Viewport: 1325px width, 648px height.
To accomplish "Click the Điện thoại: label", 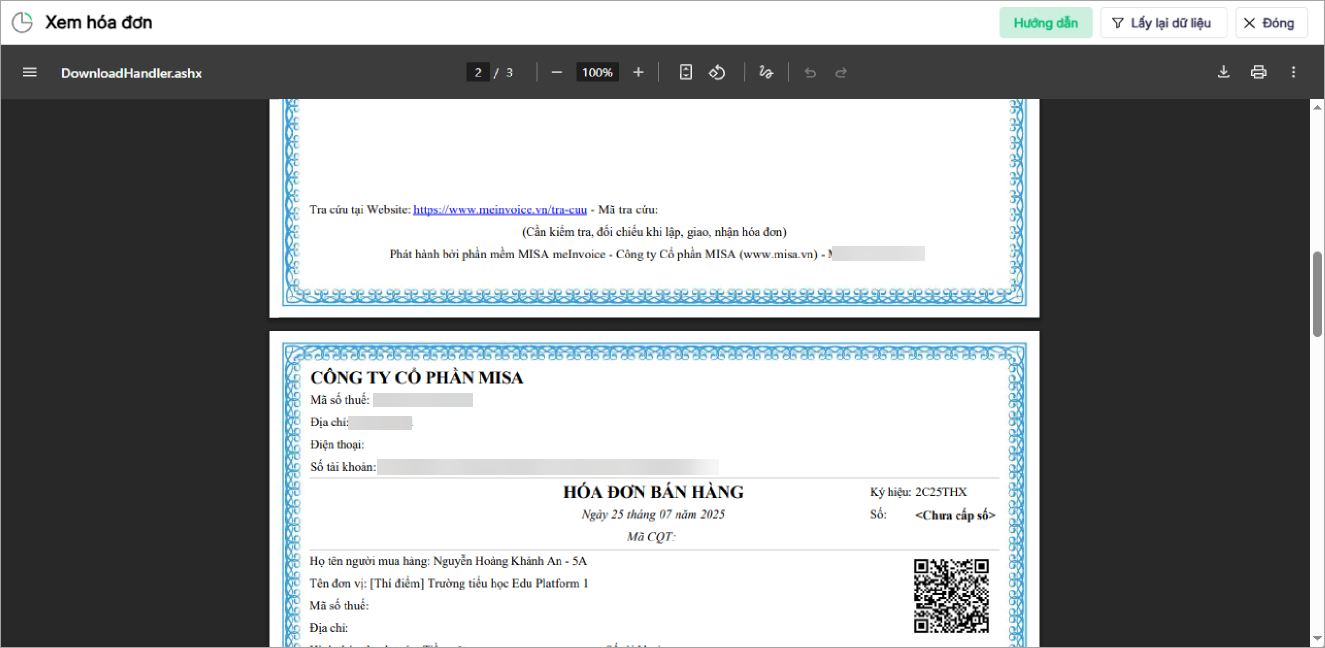I will click(337, 444).
